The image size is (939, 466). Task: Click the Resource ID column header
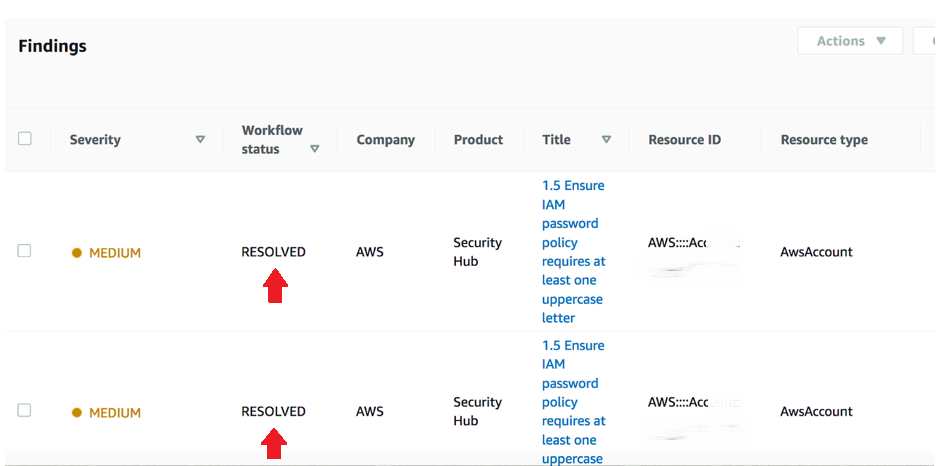tap(684, 140)
